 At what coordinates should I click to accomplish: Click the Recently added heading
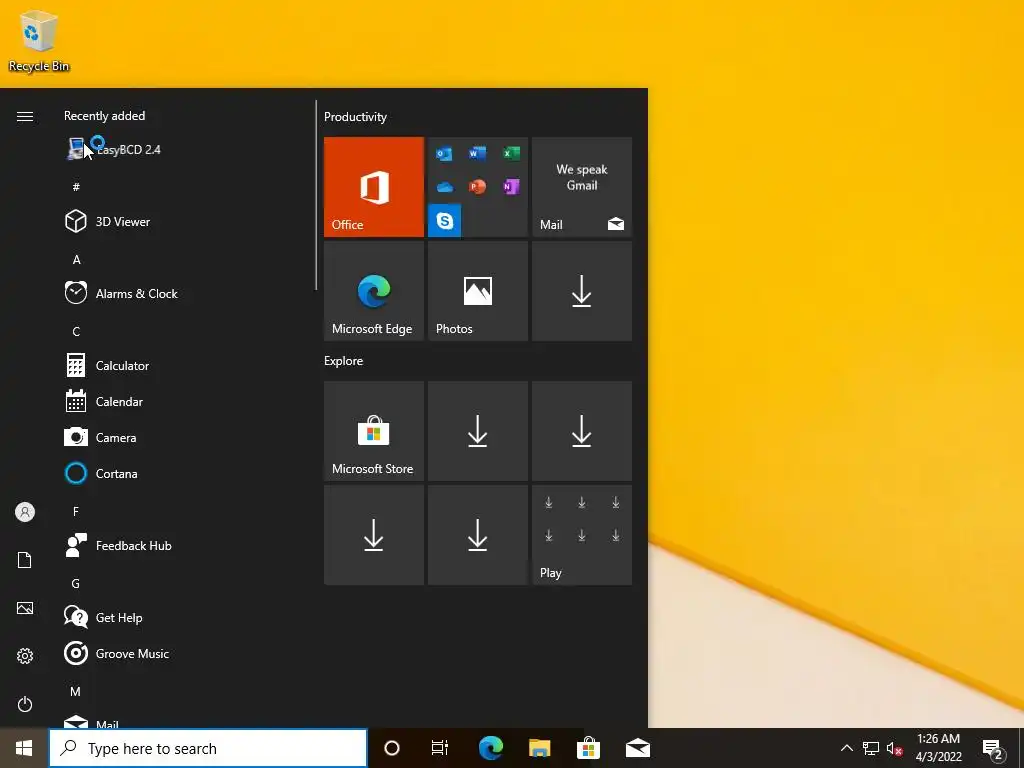tap(104, 116)
